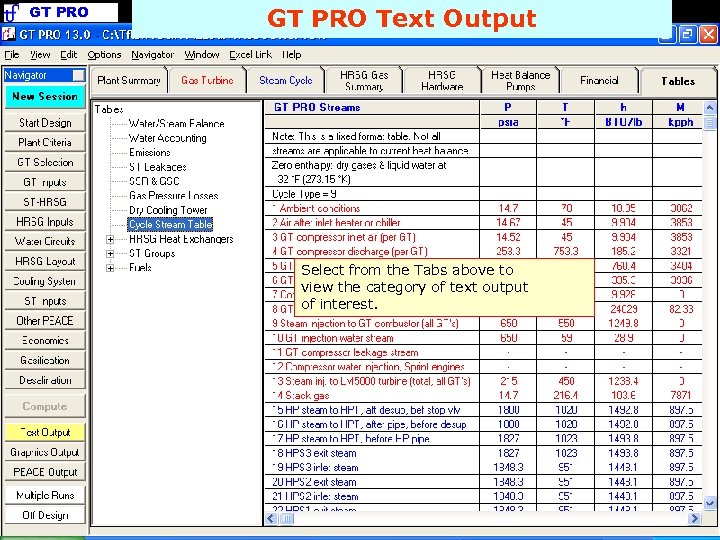Expand the Fuels tree node

(x=110, y=268)
